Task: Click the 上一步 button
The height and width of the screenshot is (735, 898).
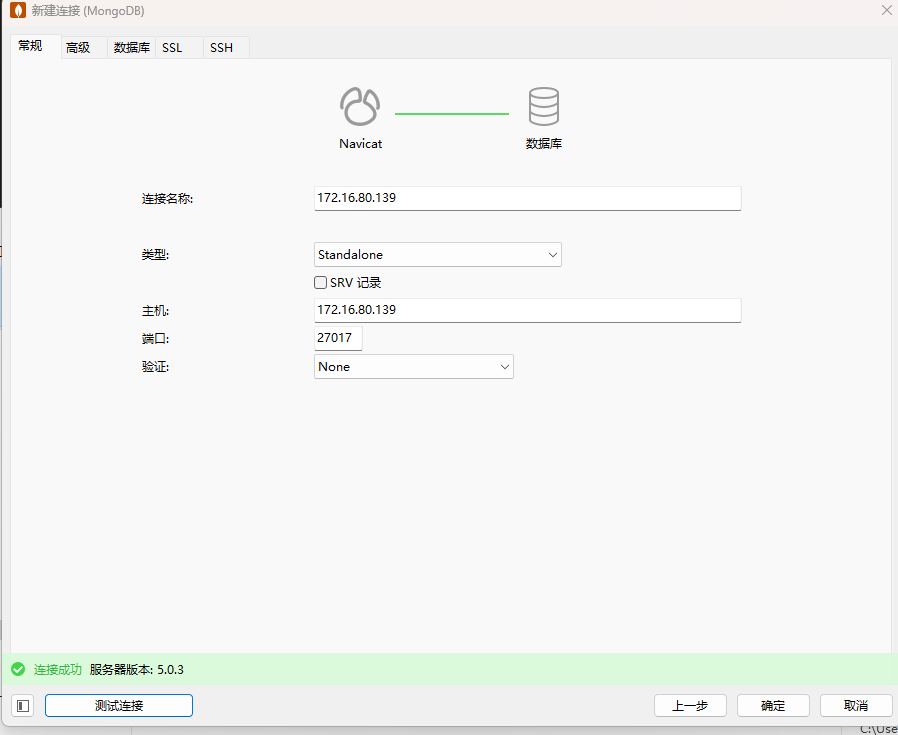Action: tap(690, 706)
